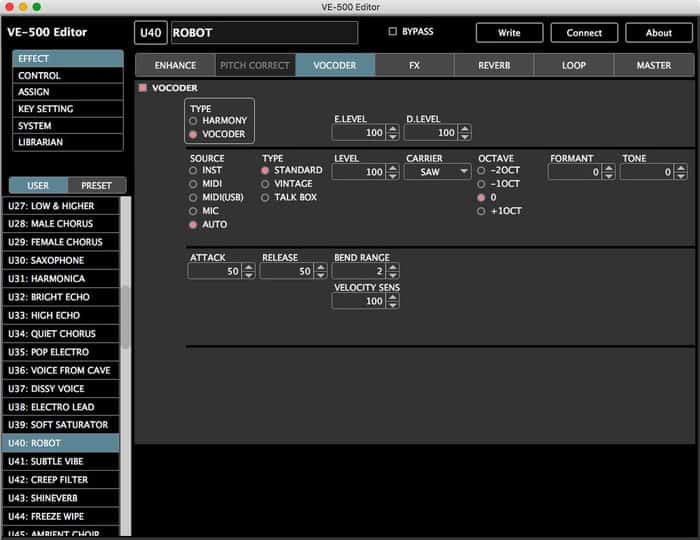Viewport: 700px width, 540px height.
Task: Decrease TONE value down arrow
Action: (680, 176)
